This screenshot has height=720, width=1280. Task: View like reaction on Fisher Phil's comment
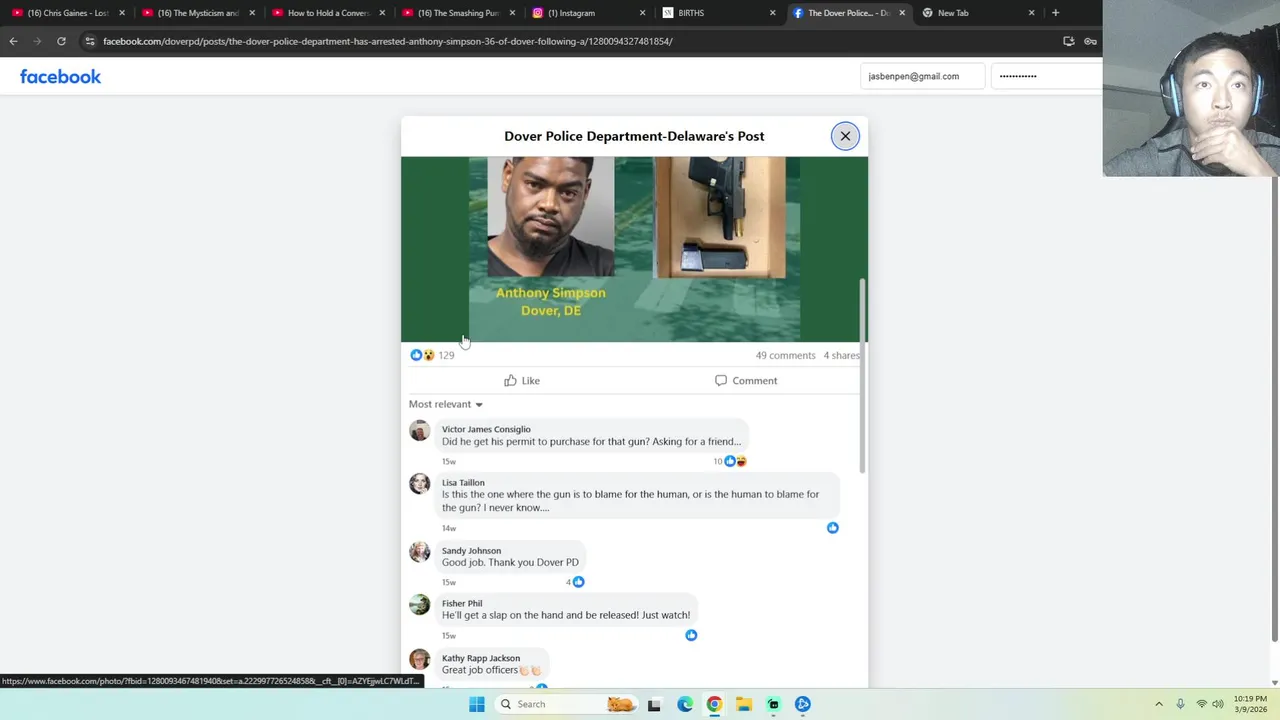coord(691,635)
